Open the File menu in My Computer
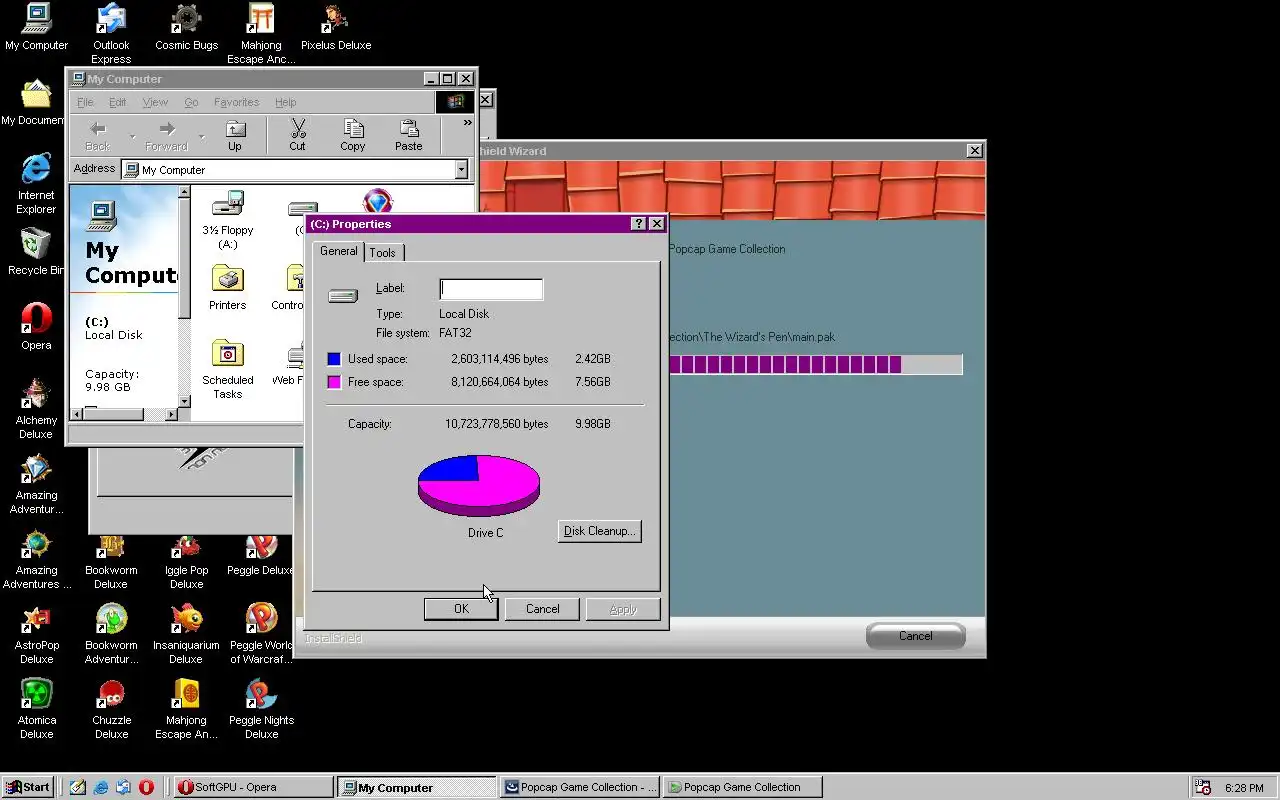The height and width of the screenshot is (800, 1280). click(85, 102)
